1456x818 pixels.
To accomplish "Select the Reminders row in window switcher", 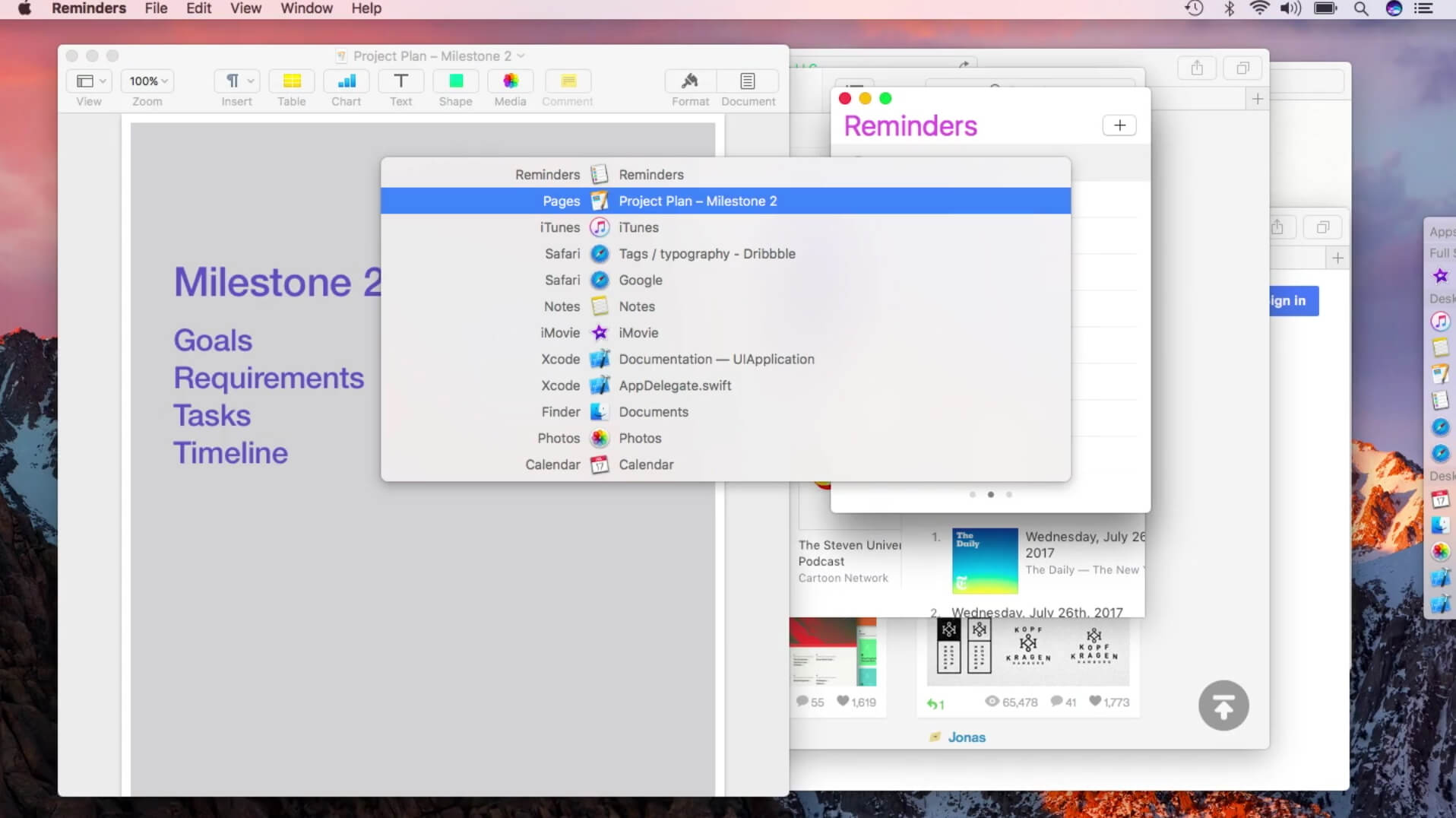I will tap(726, 174).
